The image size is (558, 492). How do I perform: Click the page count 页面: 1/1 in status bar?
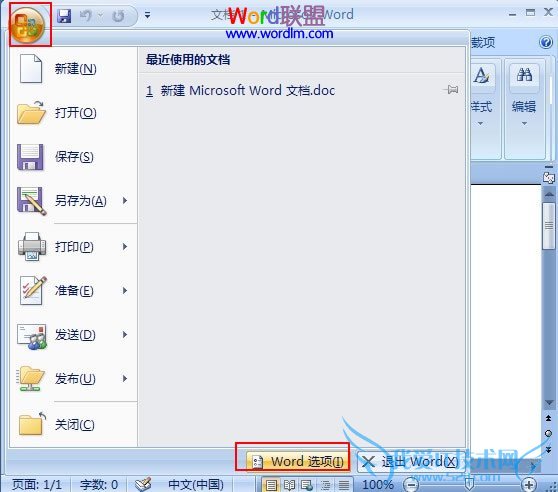click(36, 484)
